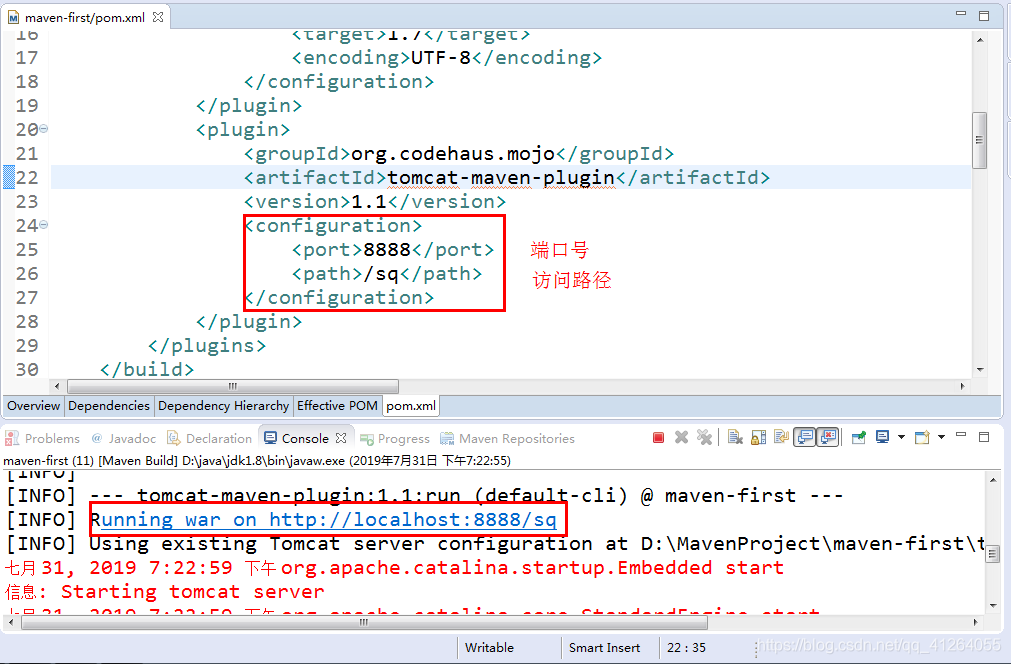Click the editor vertical scrollbar thumb
Viewport: 1011px width, 664px height.
[979, 140]
